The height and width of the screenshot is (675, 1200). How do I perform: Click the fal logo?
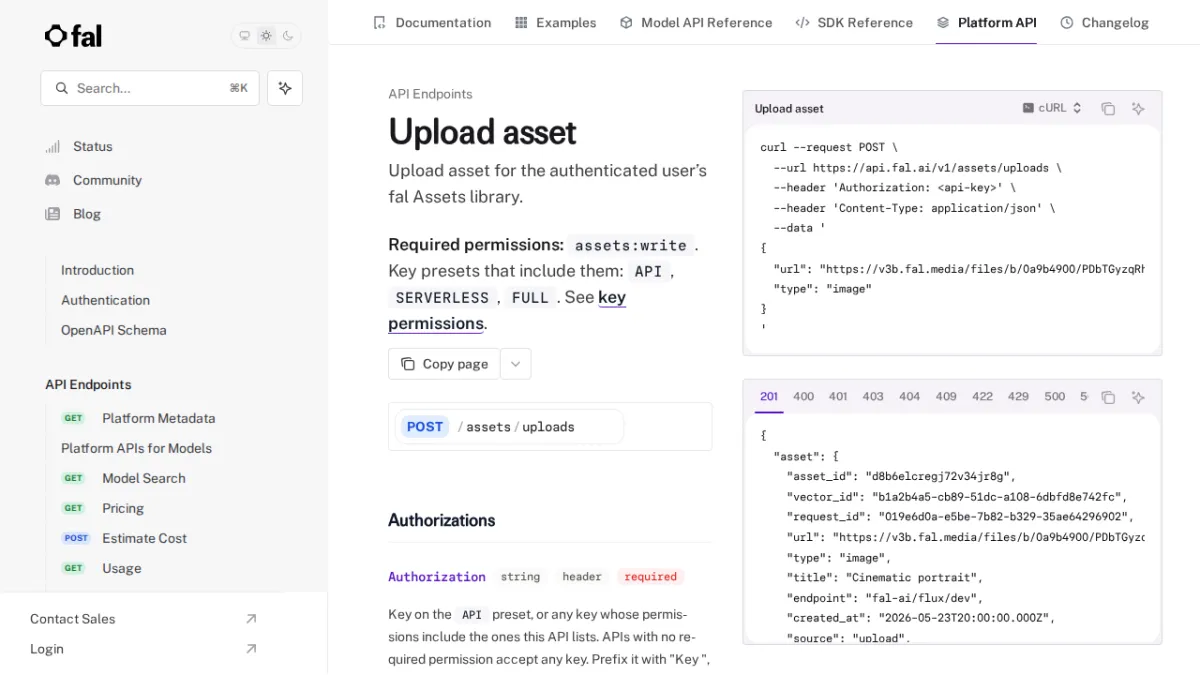click(x=73, y=36)
